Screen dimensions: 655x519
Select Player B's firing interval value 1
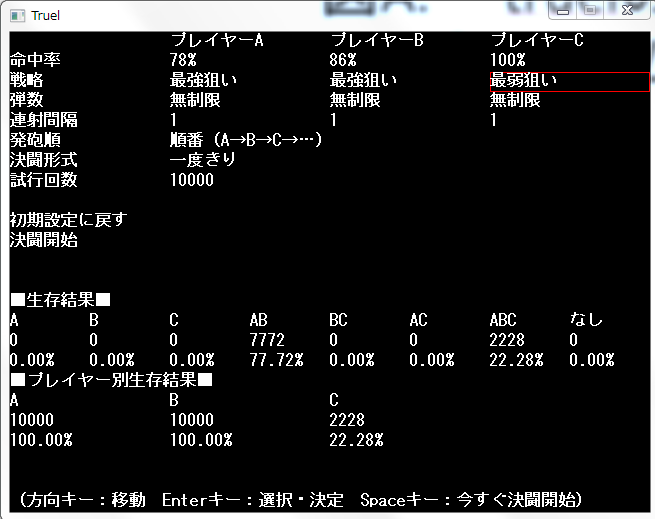(x=333, y=120)
